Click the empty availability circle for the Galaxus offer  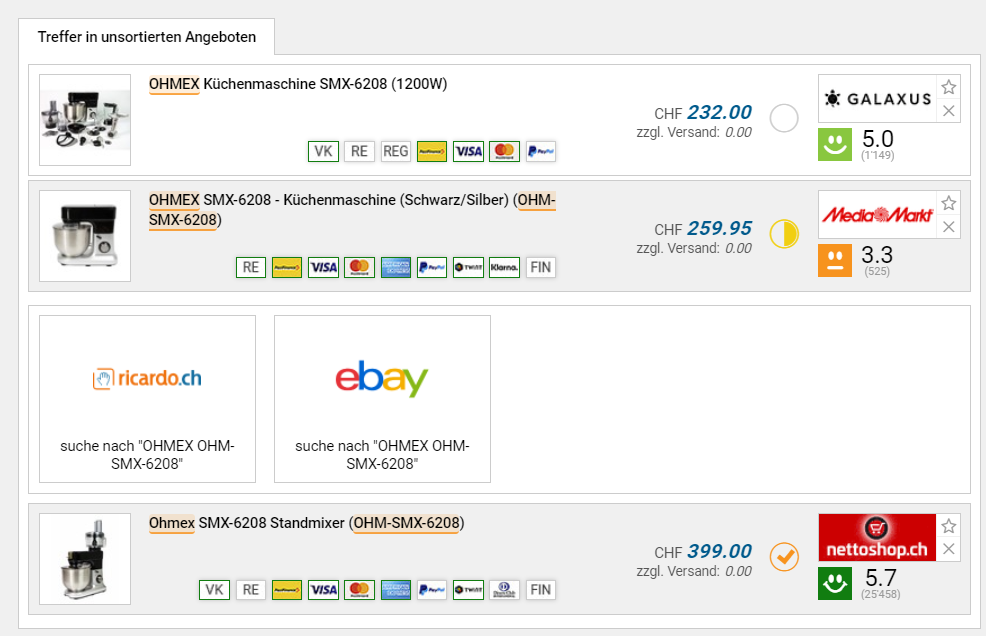coord(784,119)
